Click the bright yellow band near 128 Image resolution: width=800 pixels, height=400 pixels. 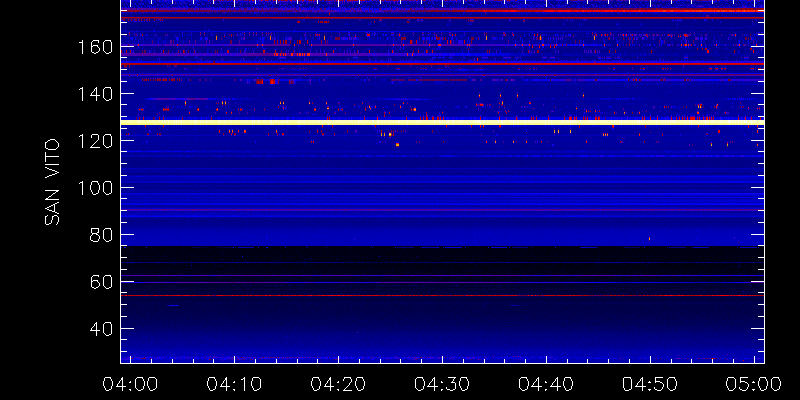coord(442,122)
